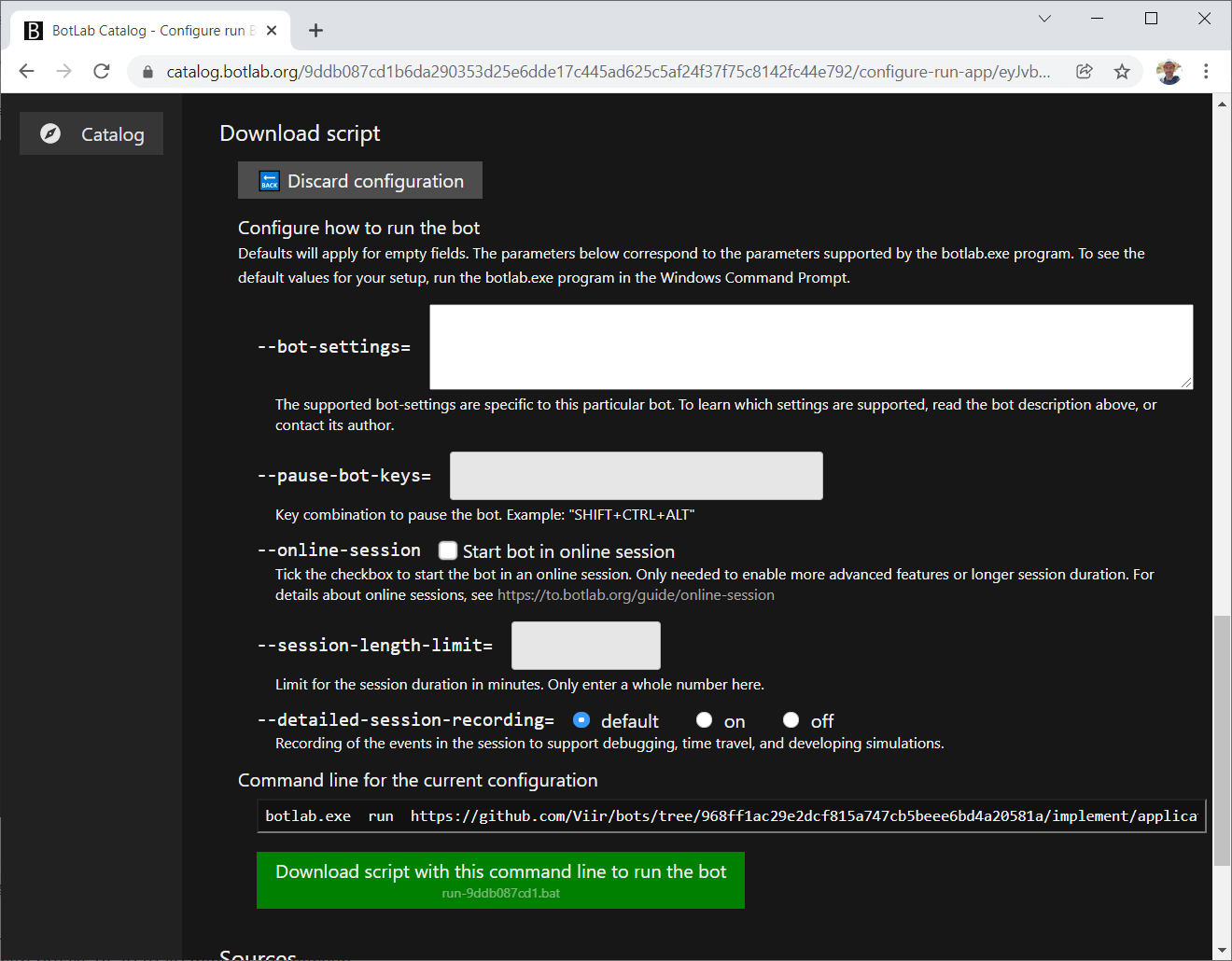The image size is (1232, 961).
Task: Minimize the Chrome window
Action: tap(1098, 18)
